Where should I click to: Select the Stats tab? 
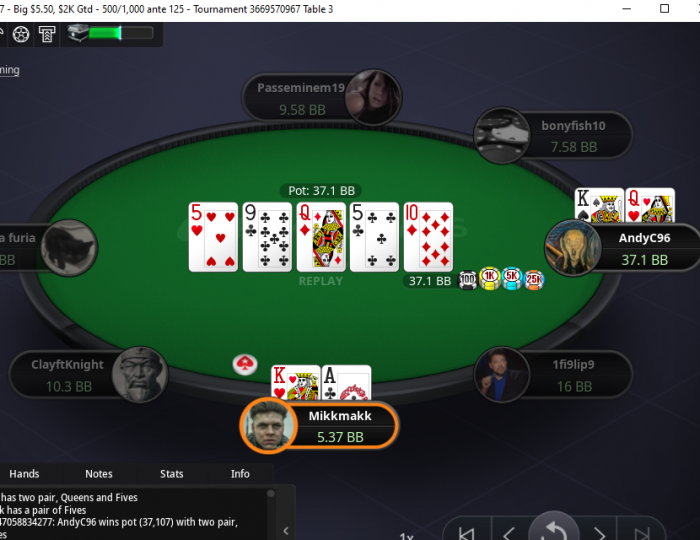coord(171,474)
